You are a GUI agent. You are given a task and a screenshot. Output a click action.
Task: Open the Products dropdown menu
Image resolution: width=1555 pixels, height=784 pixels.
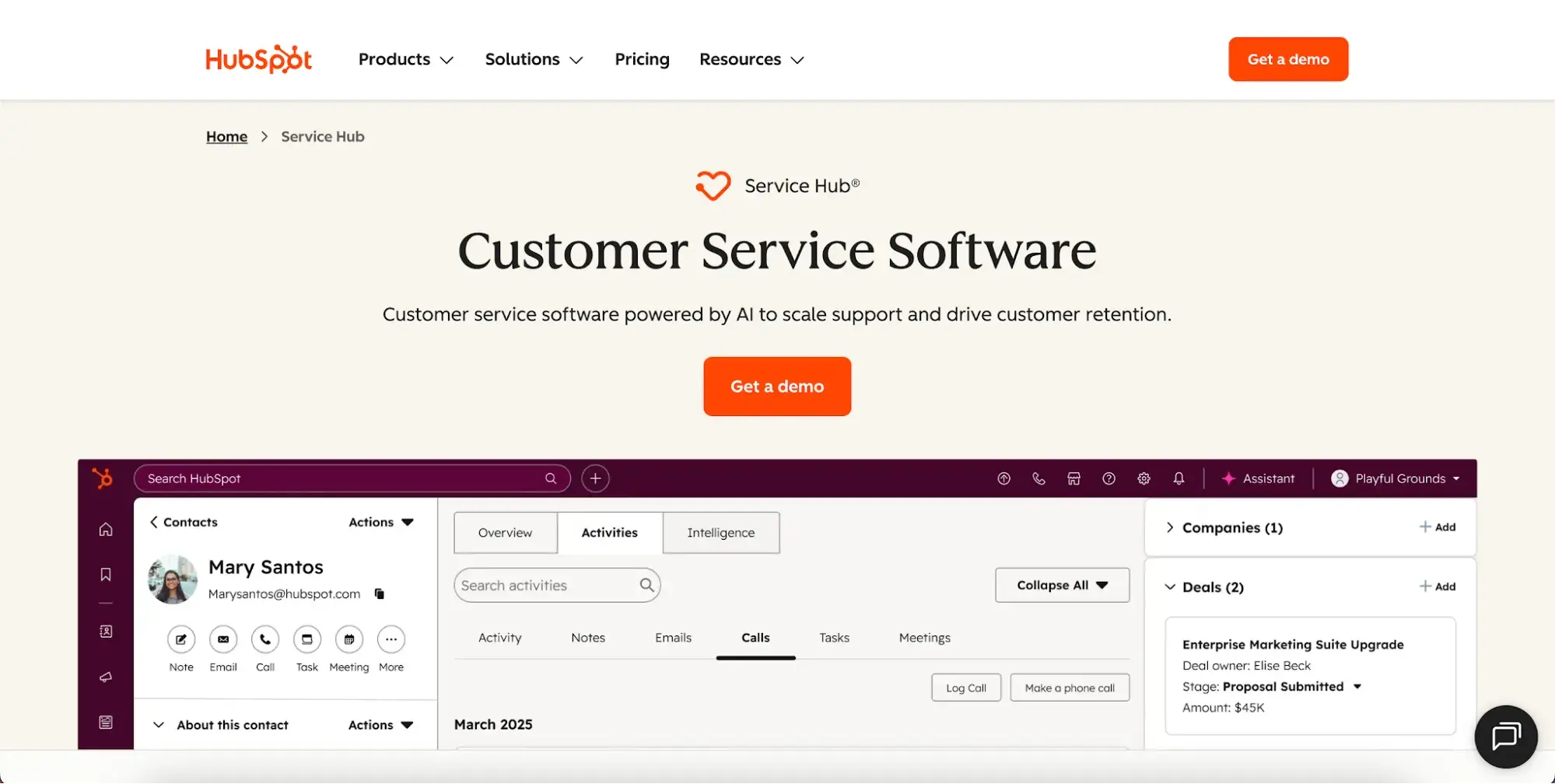406,59
